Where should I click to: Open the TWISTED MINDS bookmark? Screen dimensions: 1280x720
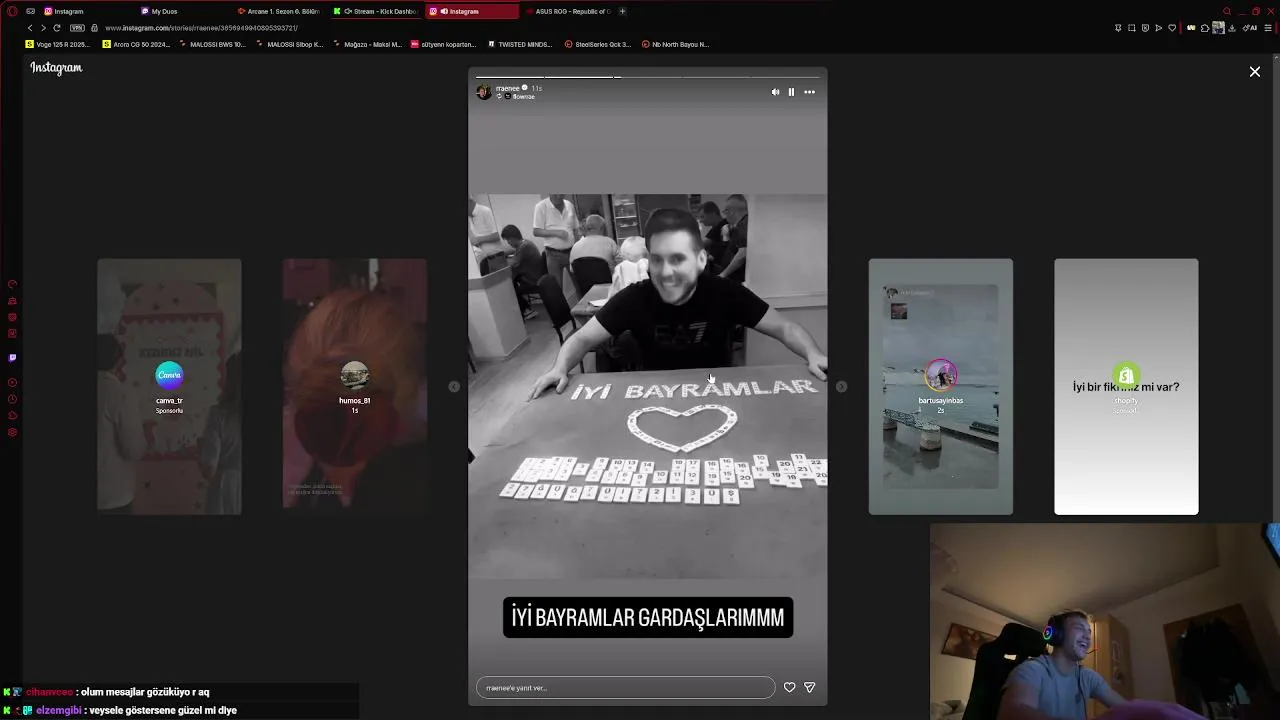pos(520,44)
